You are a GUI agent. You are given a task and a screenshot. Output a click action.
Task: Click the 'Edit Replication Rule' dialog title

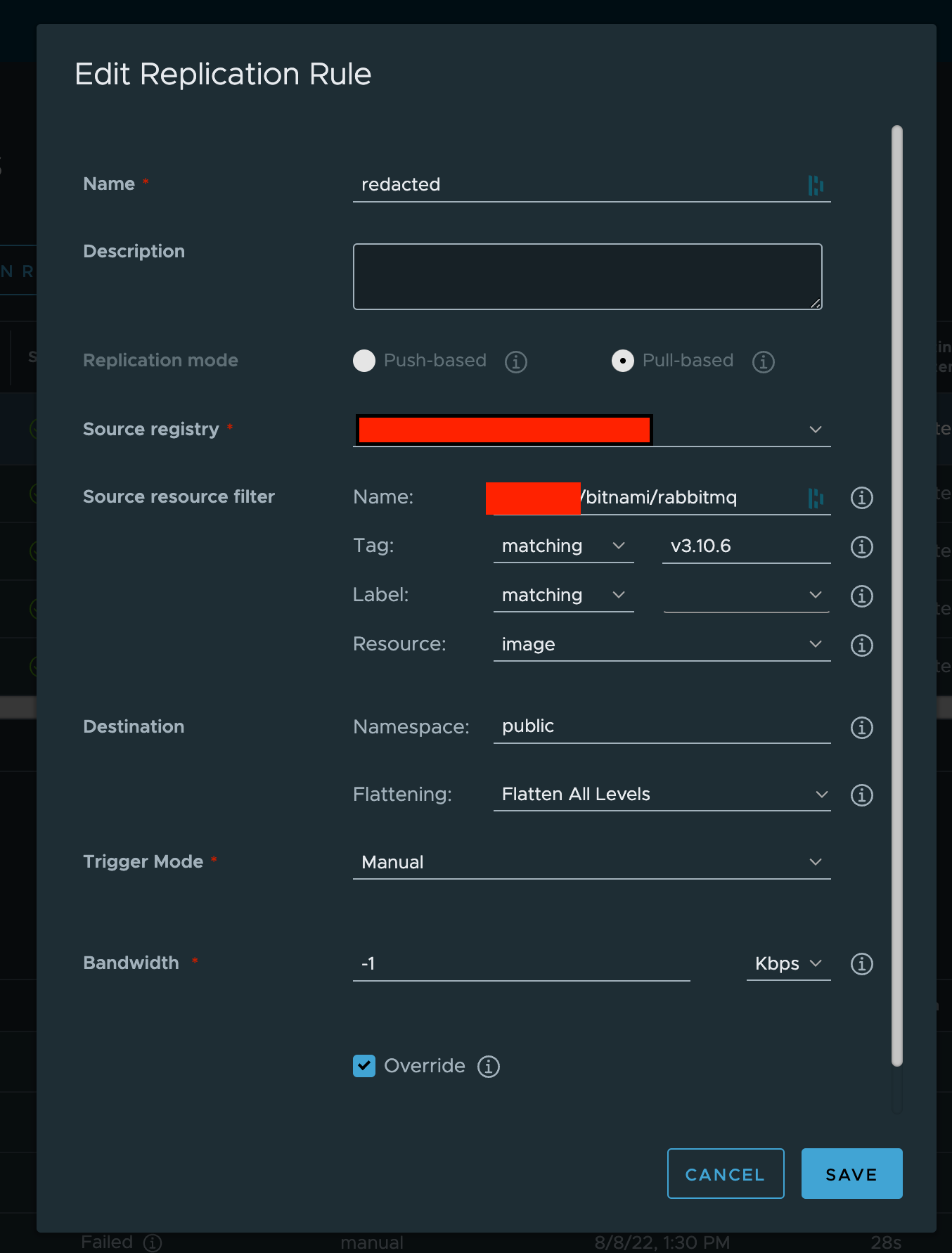coord(223,74)
